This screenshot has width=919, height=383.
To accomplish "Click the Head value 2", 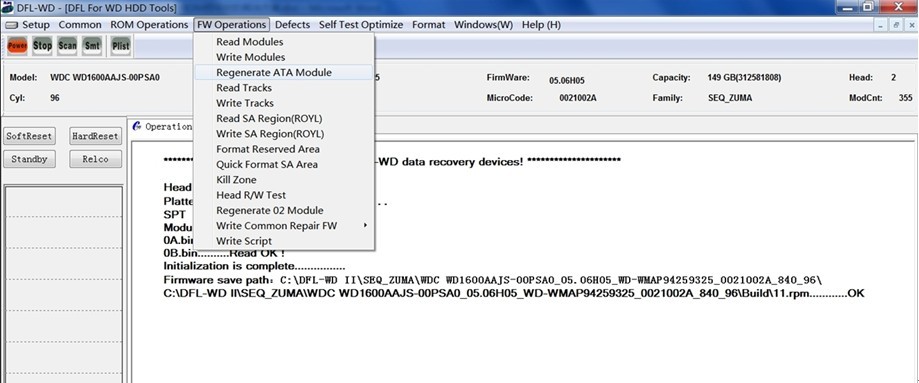I will (894, 77).
